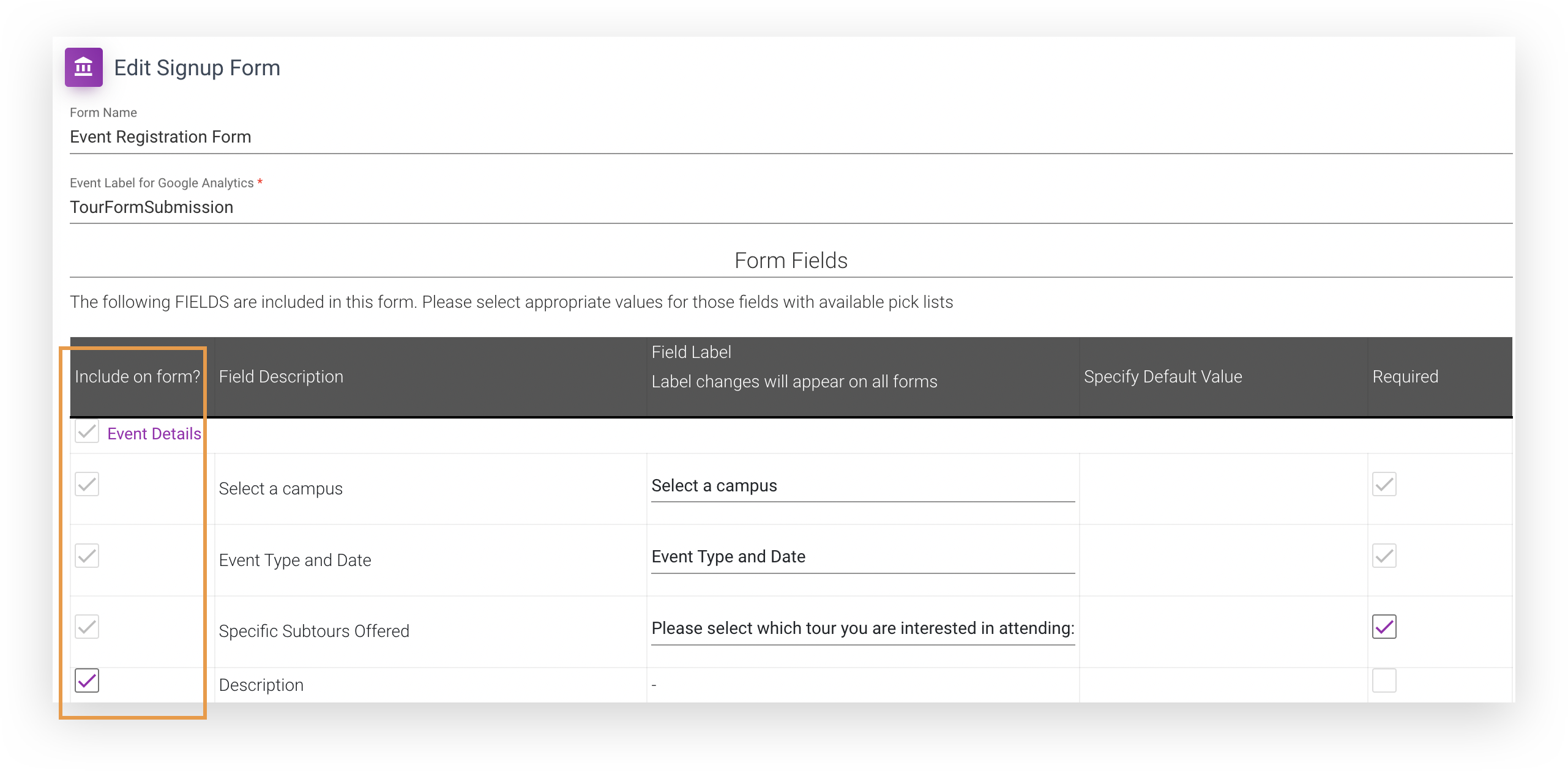
Task: Toggle the Description field inclusion checkbox
Action: (x=86, y=681)
